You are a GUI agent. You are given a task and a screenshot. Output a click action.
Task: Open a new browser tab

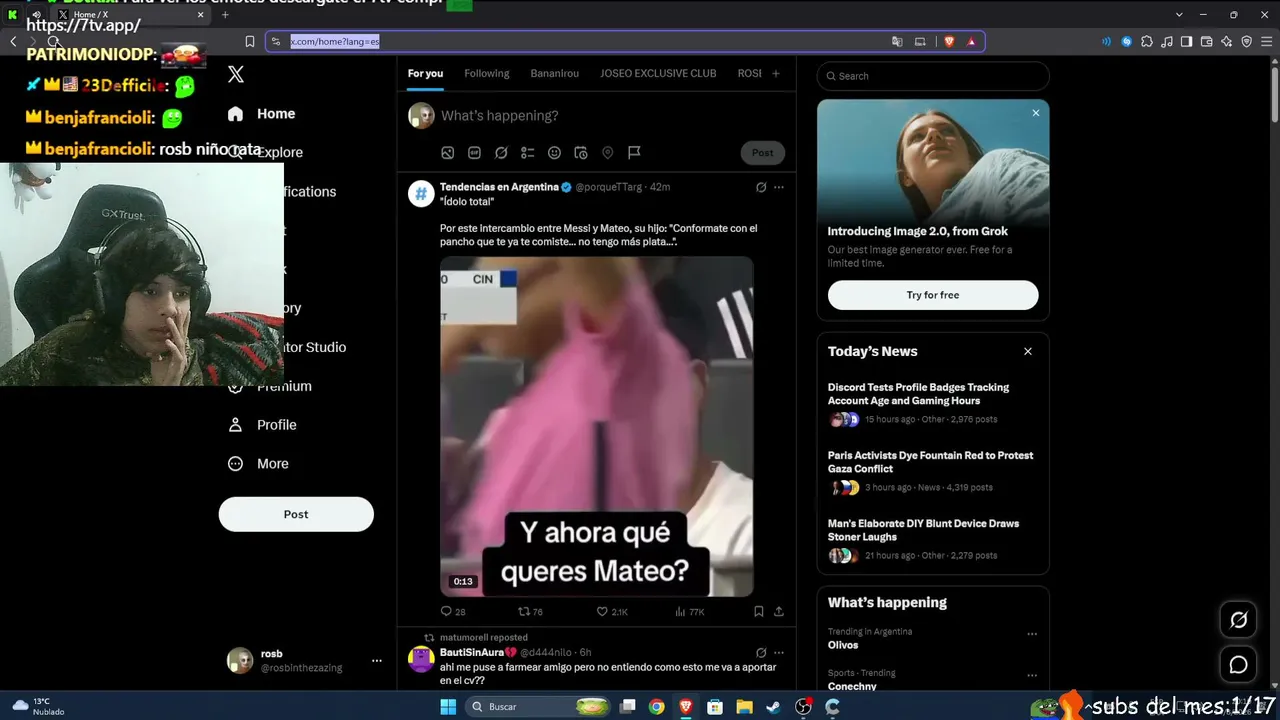click(225, 14)
